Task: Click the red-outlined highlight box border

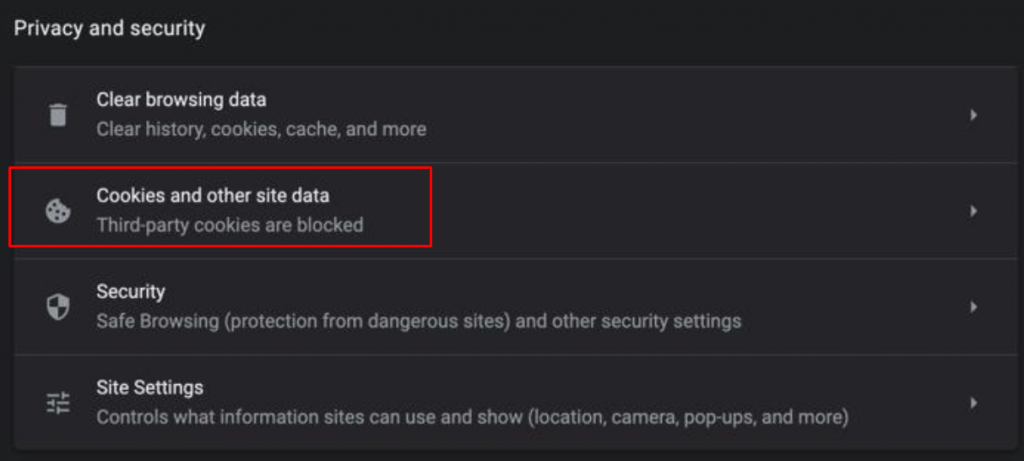Action: [220, 169]
